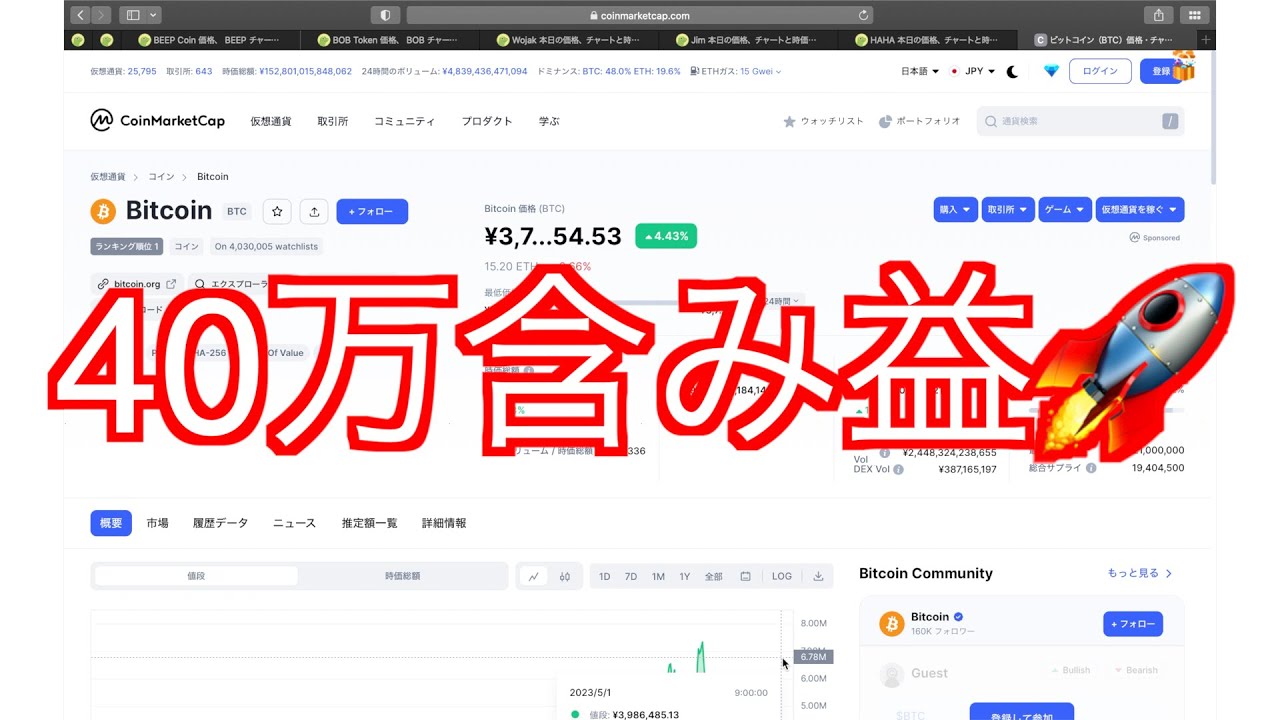Click the coinmarketcap.com address bar
Image resolution: width=1280 pixels, height=720 pixels.
coord(640,15)
